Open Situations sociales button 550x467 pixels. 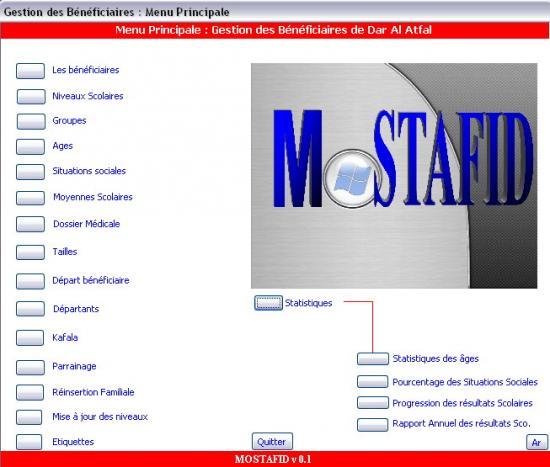tap(31, 172)
